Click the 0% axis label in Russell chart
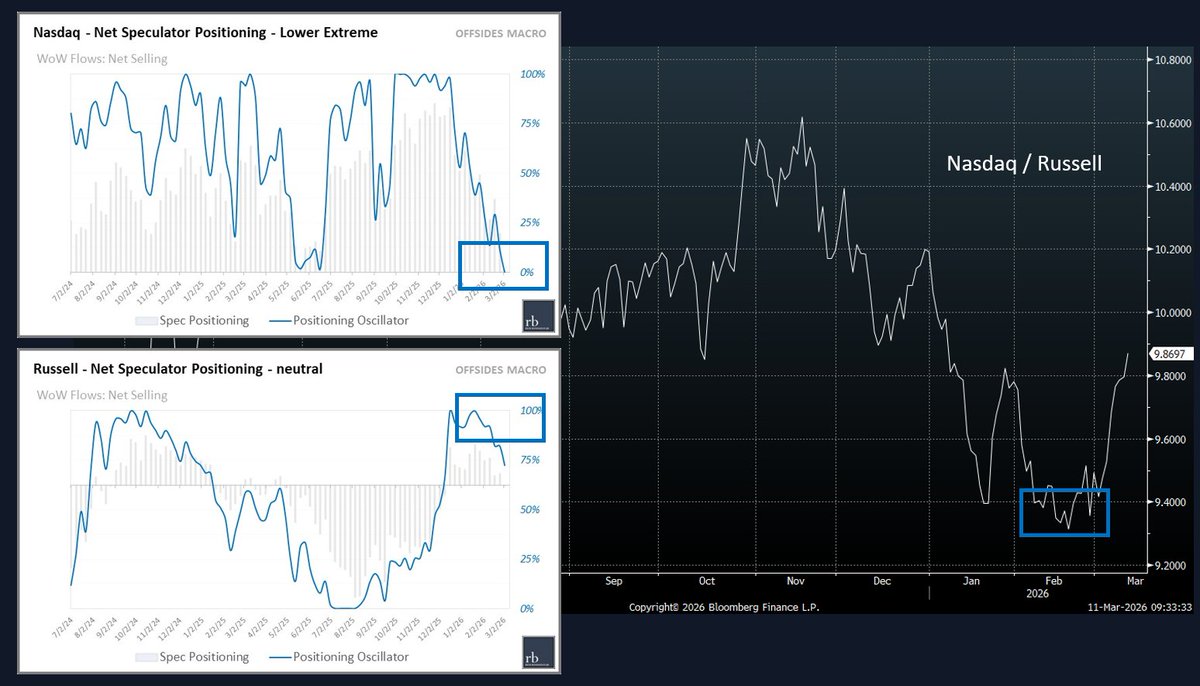 (x=526, y=608)
